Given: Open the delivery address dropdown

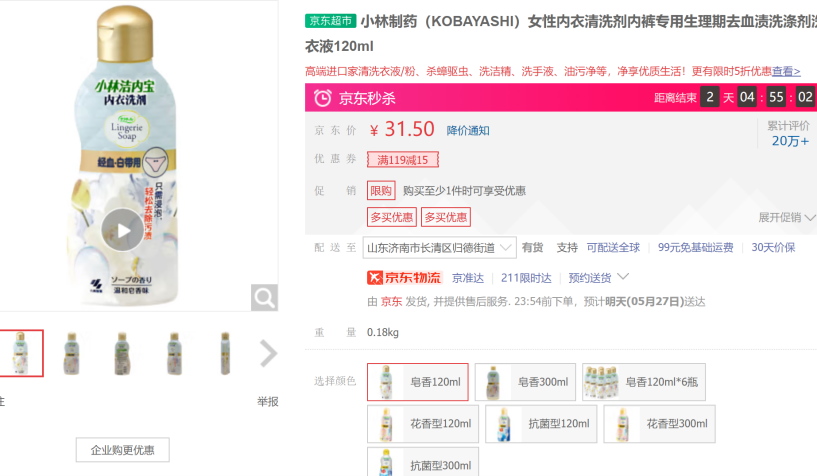Looking at the screenshot, I should [x=440, y=247].
